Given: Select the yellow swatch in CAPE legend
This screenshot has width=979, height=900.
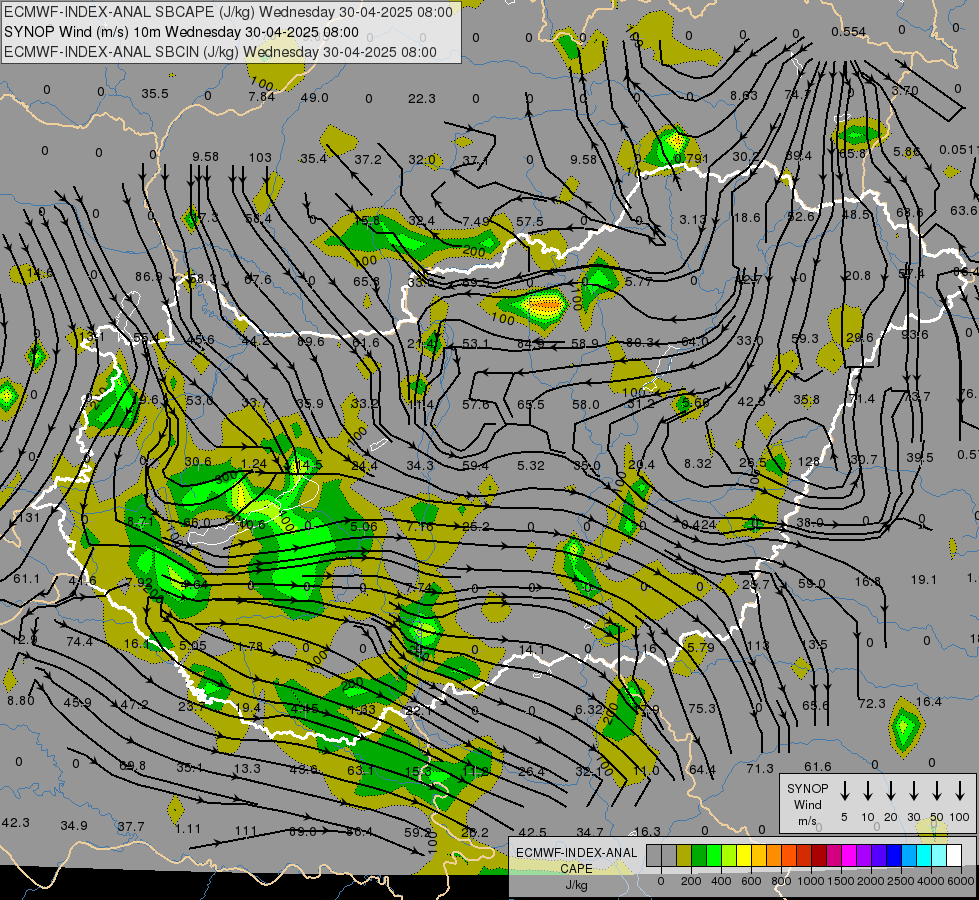Looking at the screenshot, I should [744, 856].
